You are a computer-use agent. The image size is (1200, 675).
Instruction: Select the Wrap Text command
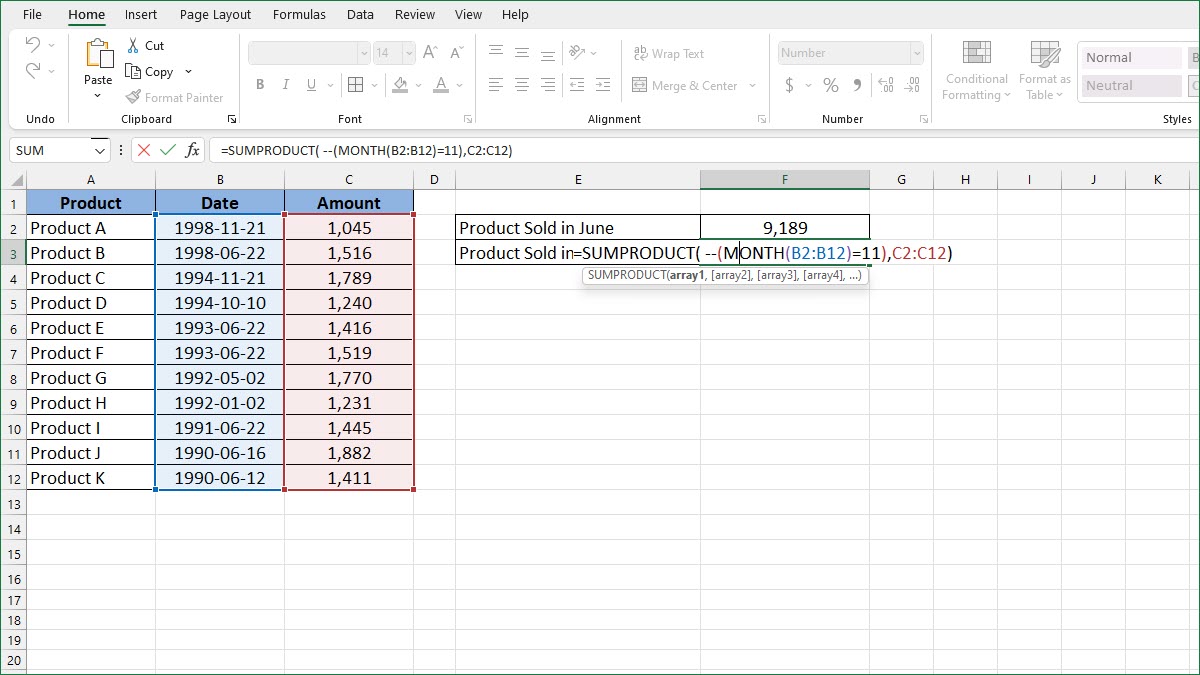tap(668, 53)
